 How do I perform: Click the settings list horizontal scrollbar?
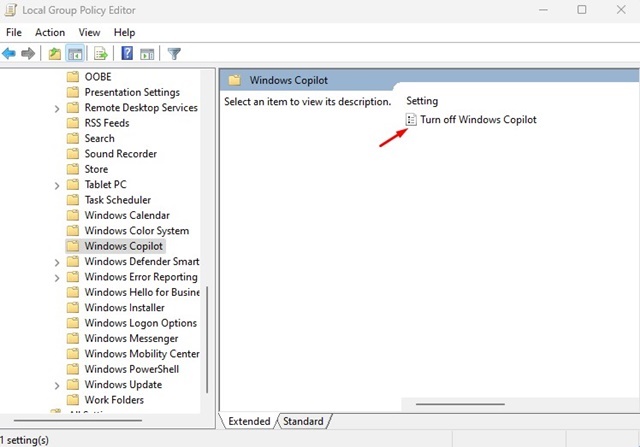click(x=460, y=404)
